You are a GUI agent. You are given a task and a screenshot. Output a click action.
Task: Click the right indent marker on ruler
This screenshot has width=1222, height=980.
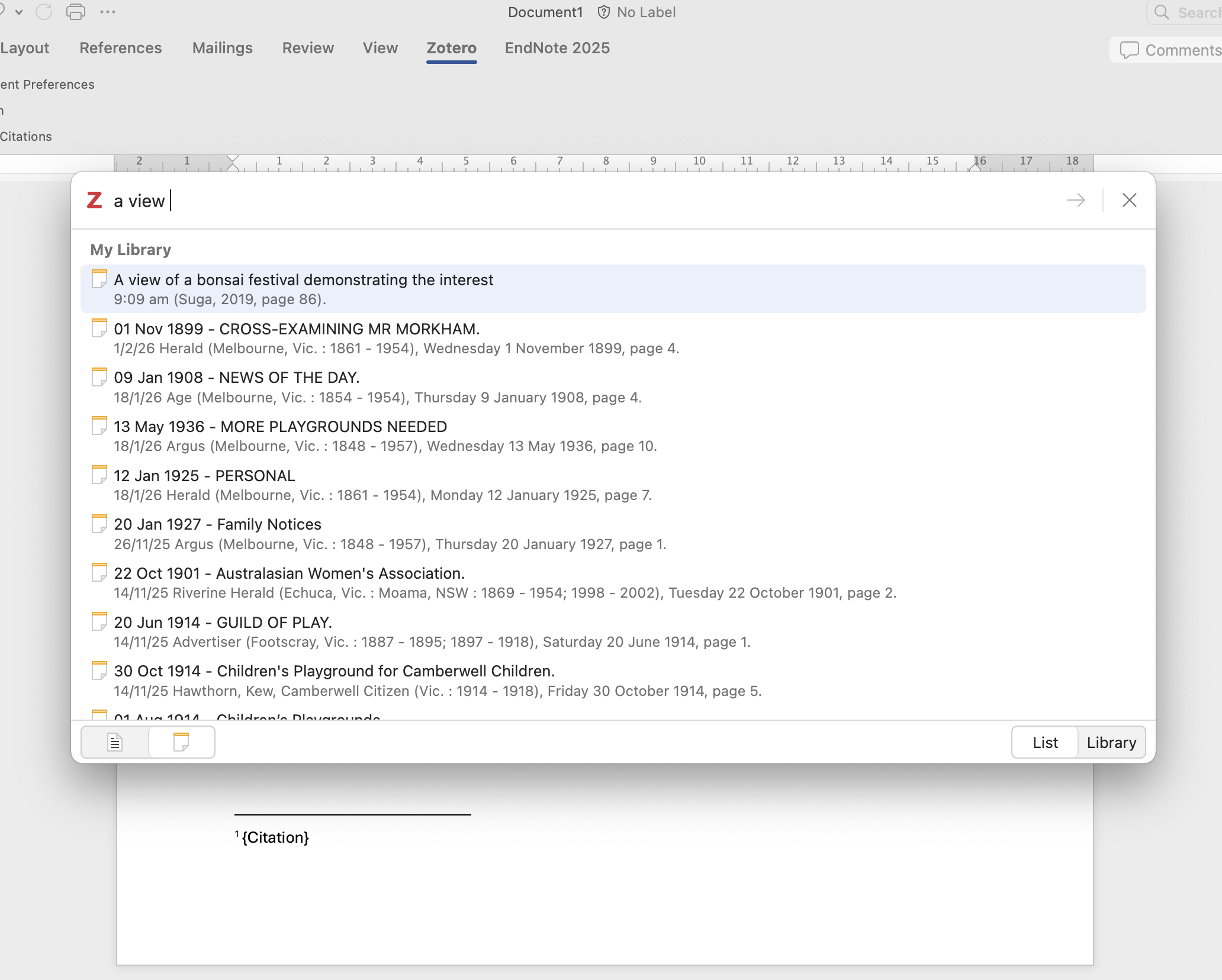(975, 167)
